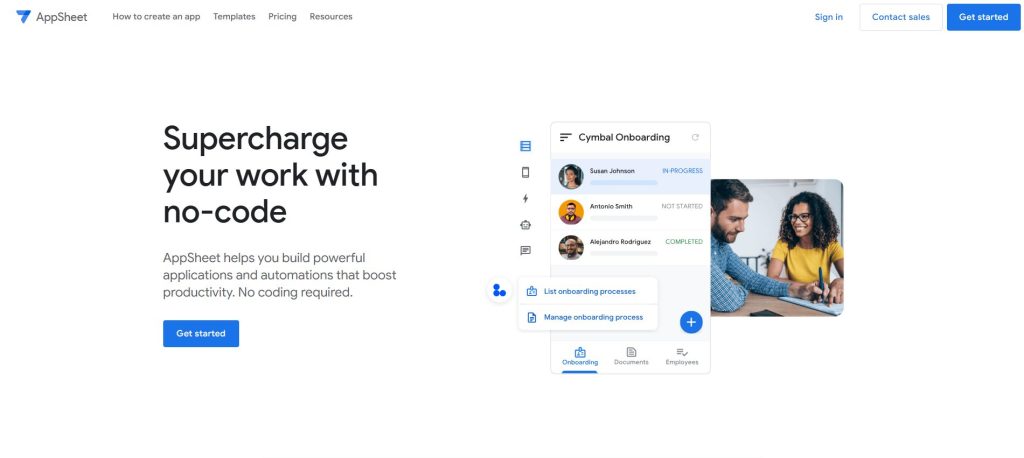
Task: Select List onboarding processes option
Action: [x=588, y=292]
